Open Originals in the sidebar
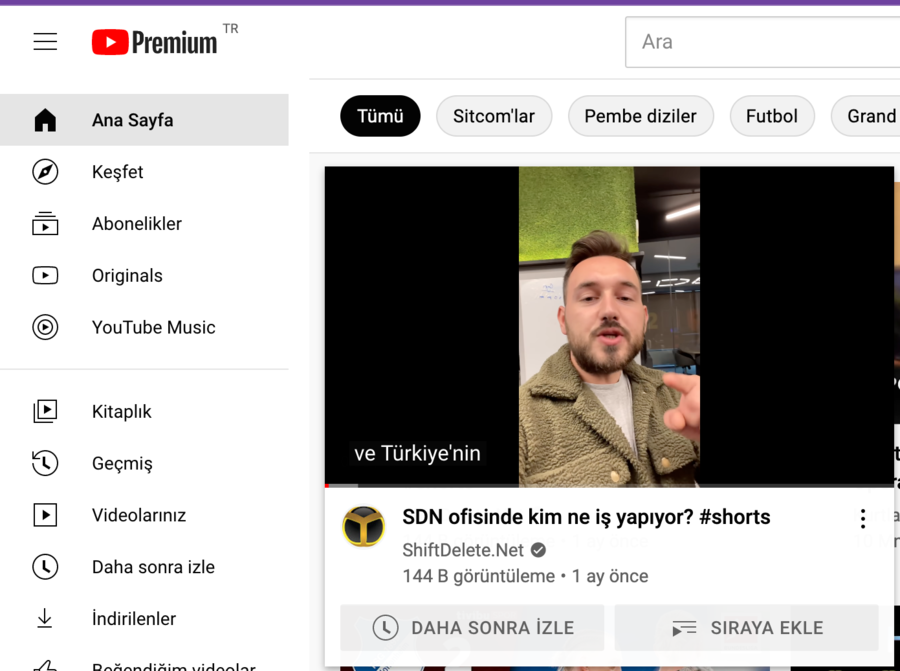 pos(144,276)
